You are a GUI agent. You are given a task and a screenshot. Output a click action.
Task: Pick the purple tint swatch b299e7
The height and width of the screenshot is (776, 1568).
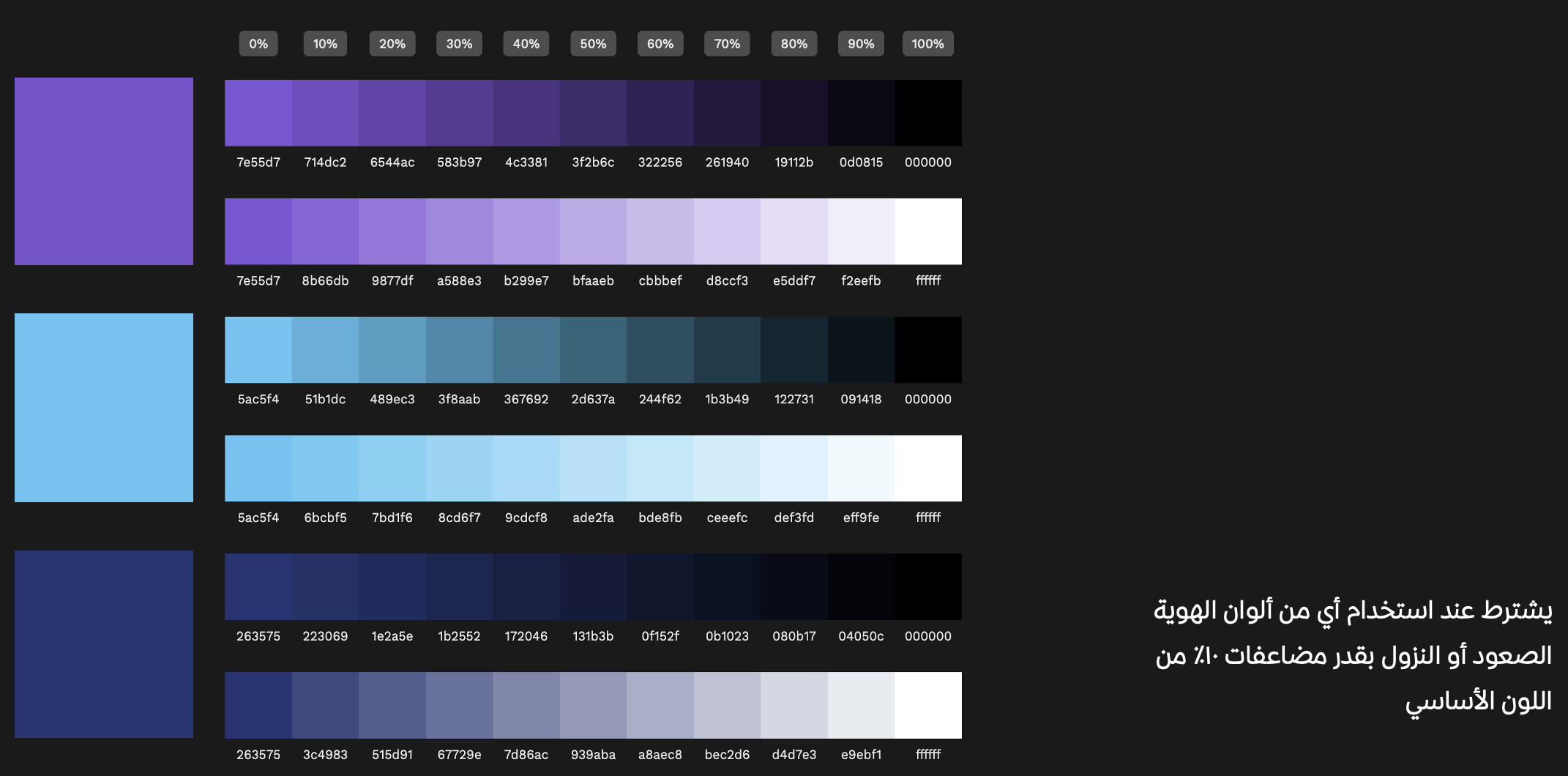(526, 231)
